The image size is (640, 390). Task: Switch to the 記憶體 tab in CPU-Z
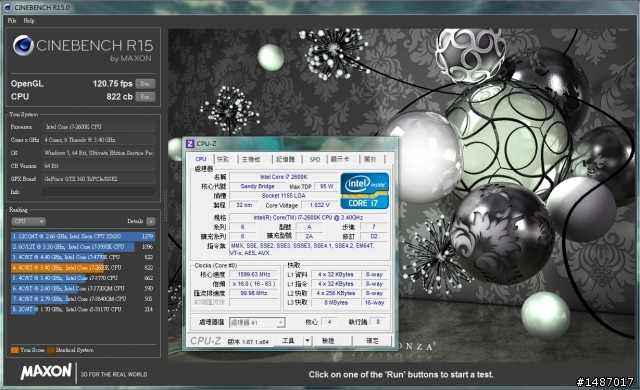tap(285, 159)
